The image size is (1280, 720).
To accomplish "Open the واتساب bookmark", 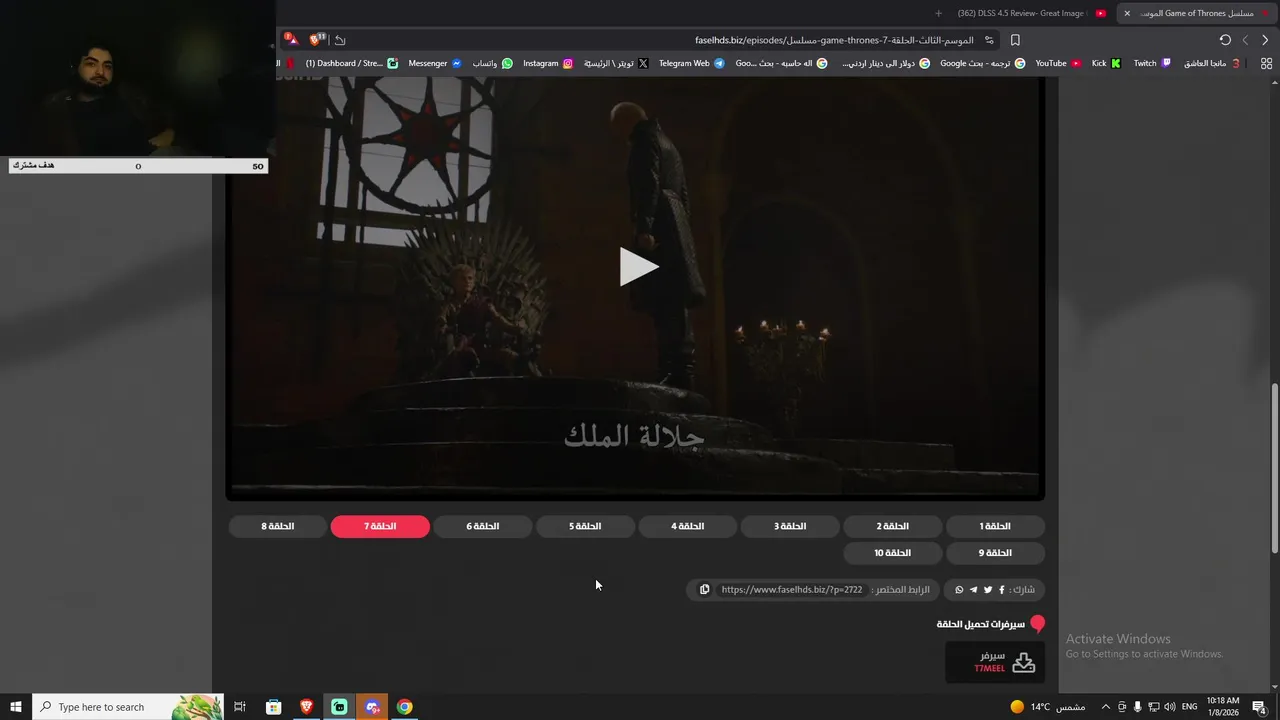I will (492, 63).
